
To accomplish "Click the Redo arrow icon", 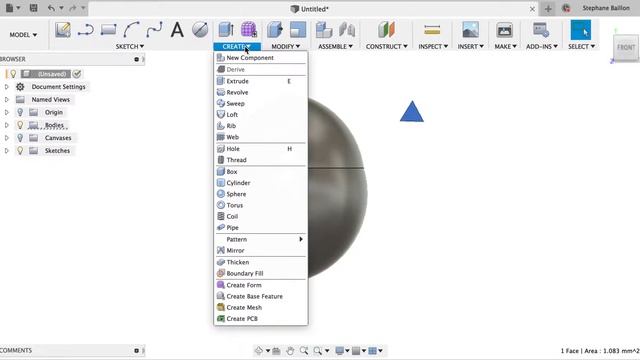I will (73, 8).
